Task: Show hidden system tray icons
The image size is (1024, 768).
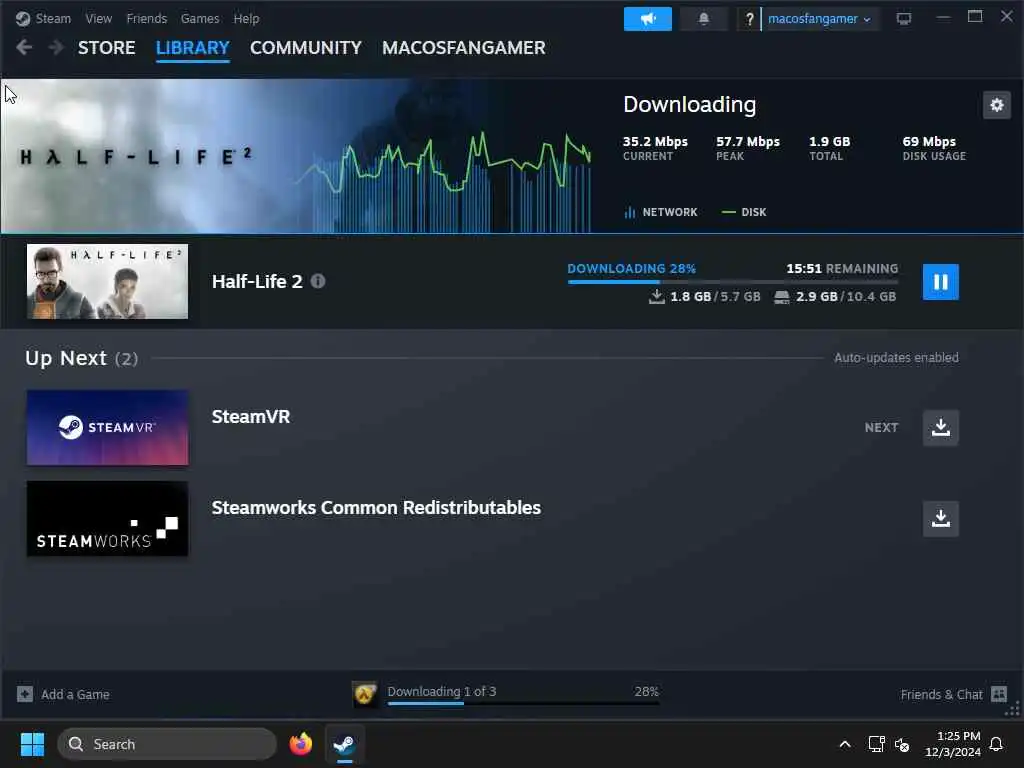Action: [844, 744]
